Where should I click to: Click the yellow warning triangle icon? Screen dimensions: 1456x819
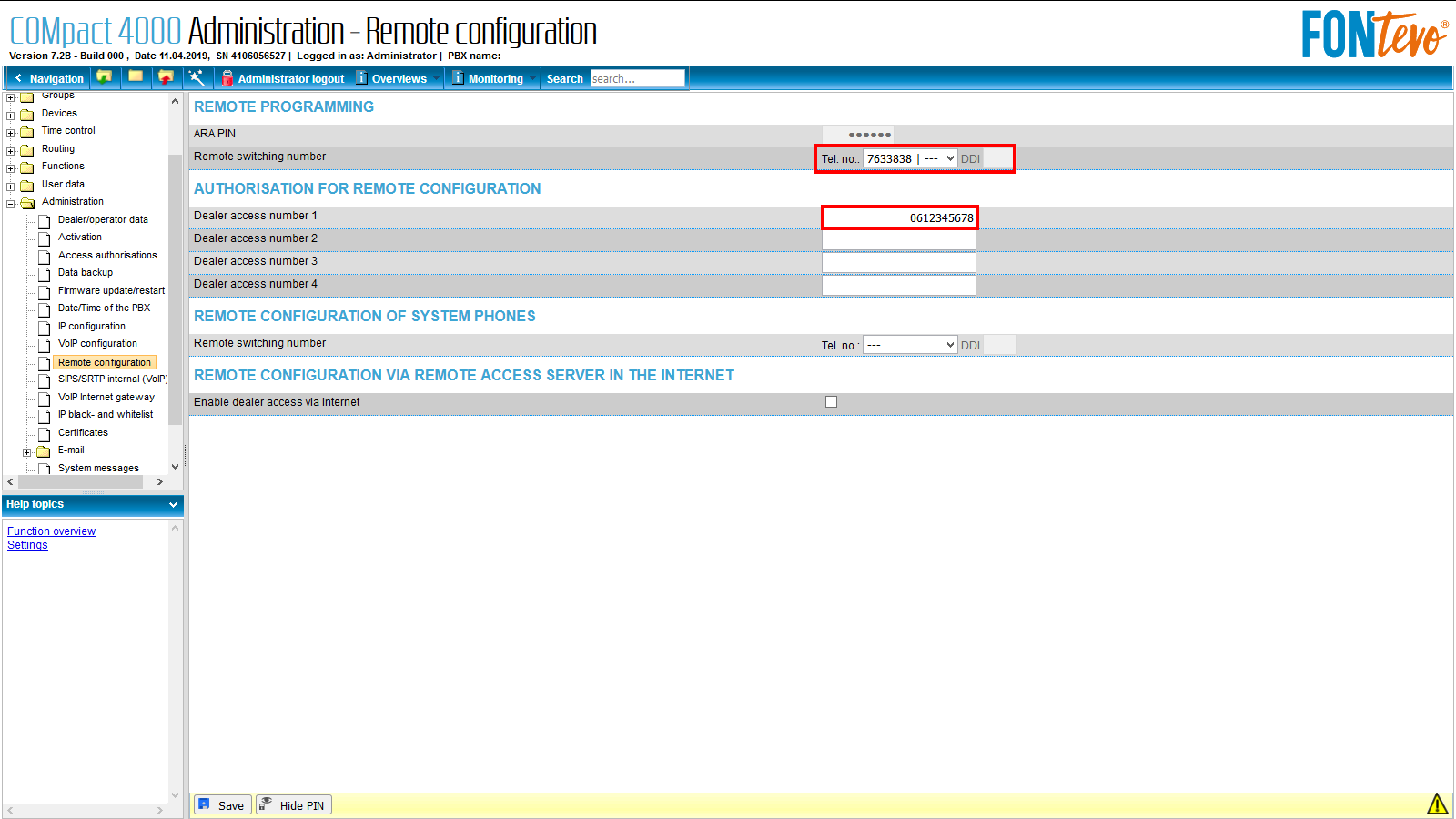pyautogui.click(x=1437, y=804)
